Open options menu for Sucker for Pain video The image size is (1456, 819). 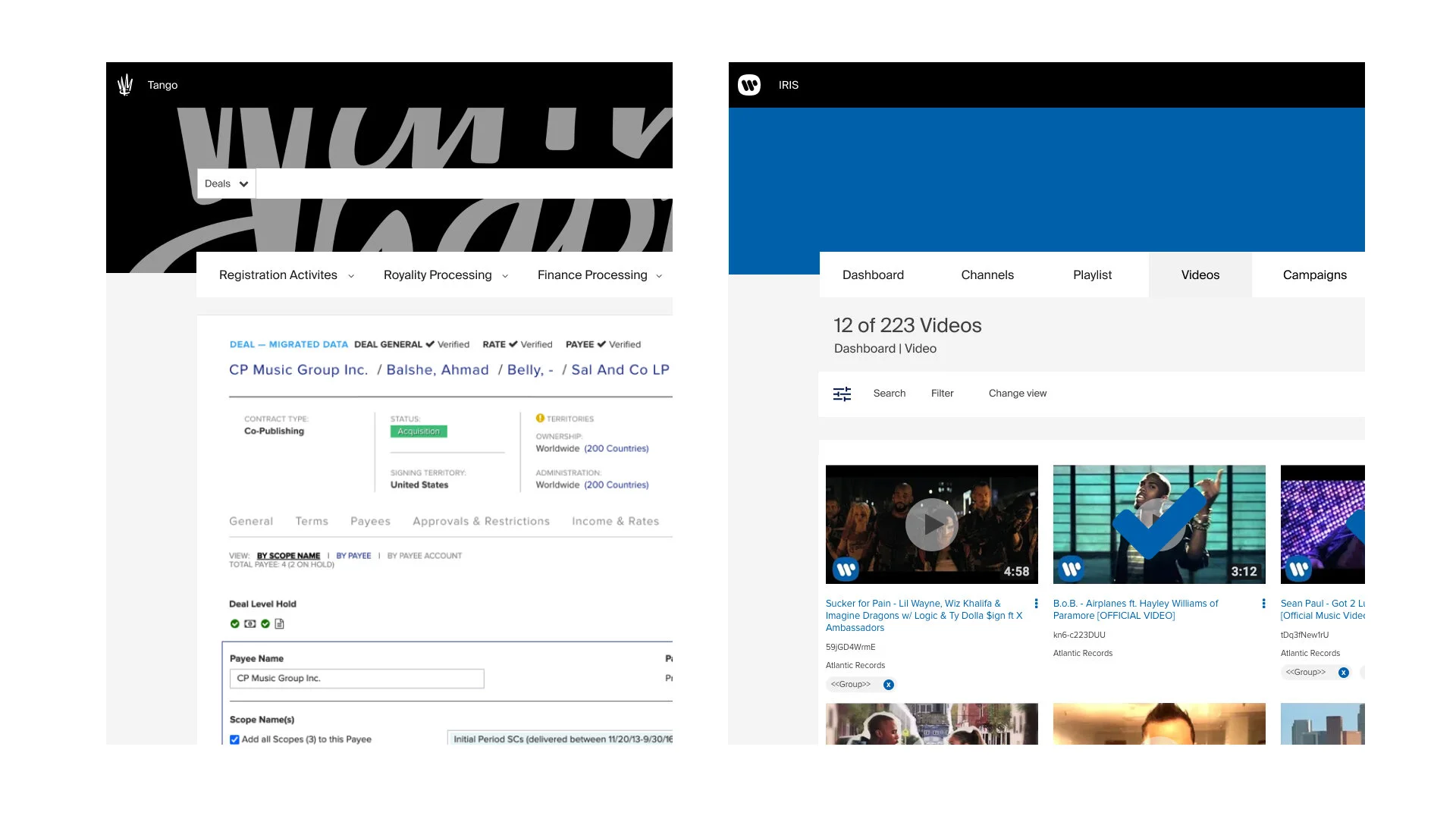1036,604
